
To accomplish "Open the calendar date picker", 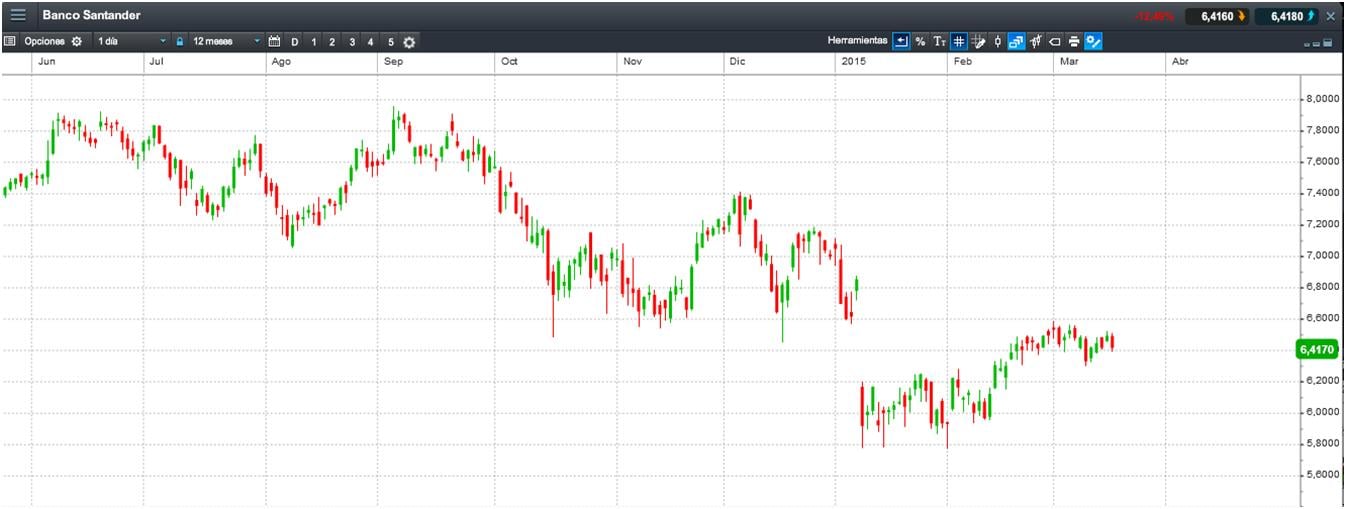I will (275, 41).
